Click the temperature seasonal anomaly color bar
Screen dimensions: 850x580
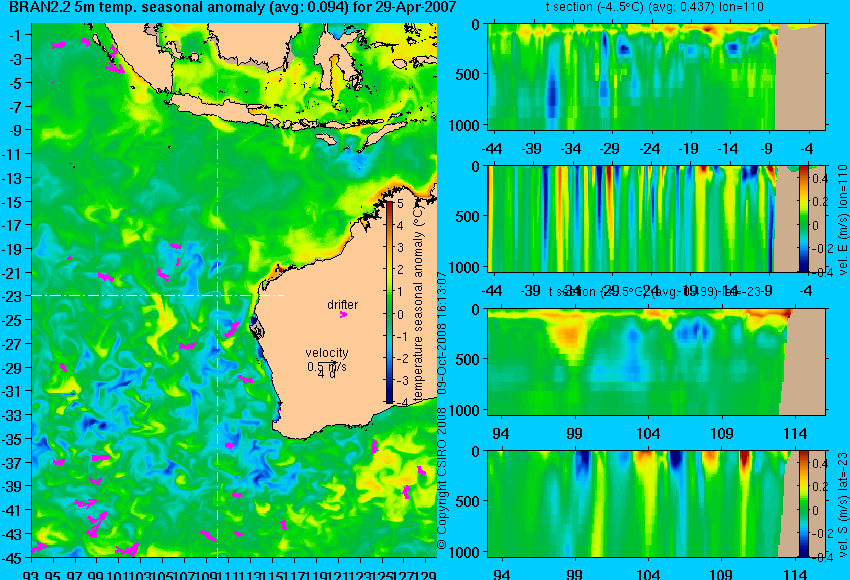(x=390, y=302)
